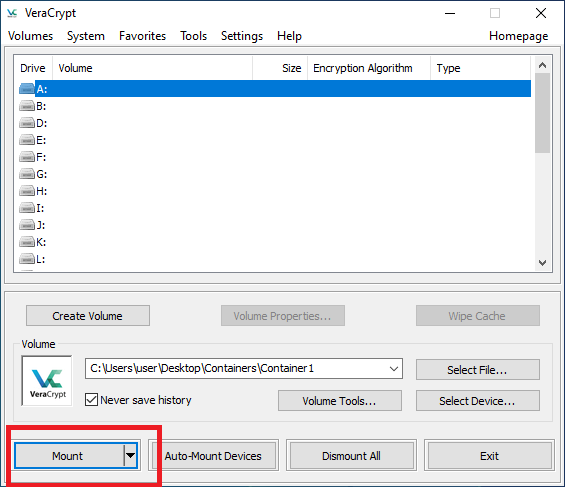Select the K: drive slot icon
Screen dimensions: 565x487
pos(27,242)
